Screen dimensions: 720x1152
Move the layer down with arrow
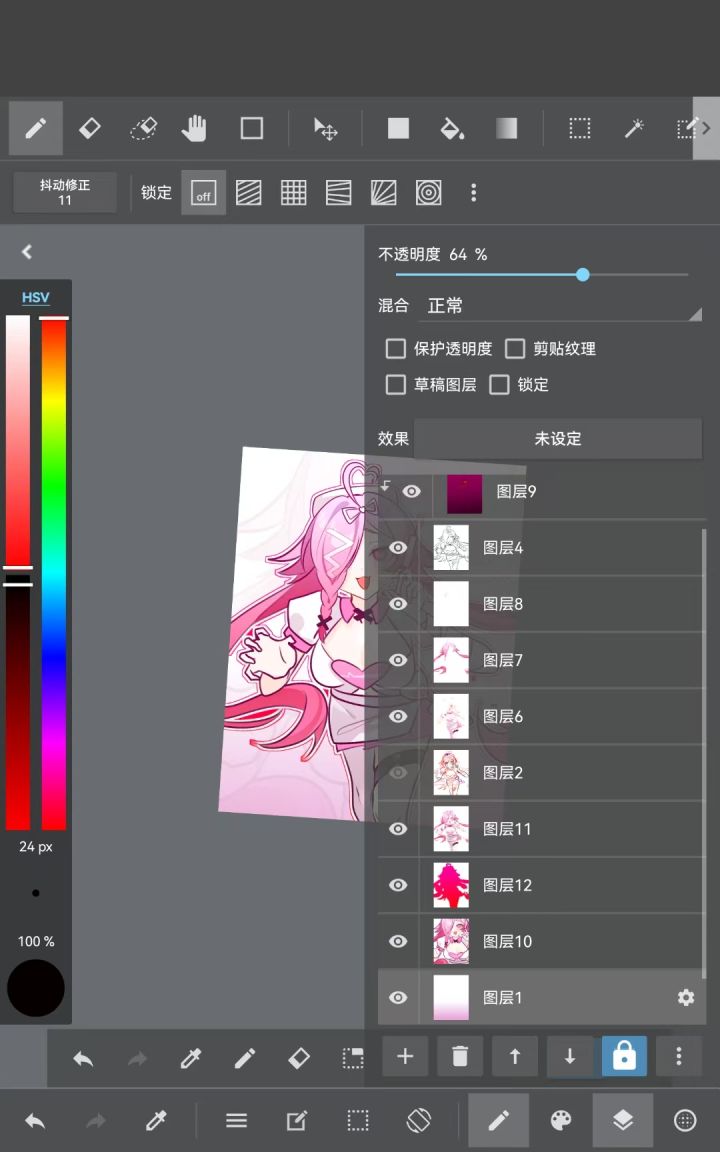569,1056
